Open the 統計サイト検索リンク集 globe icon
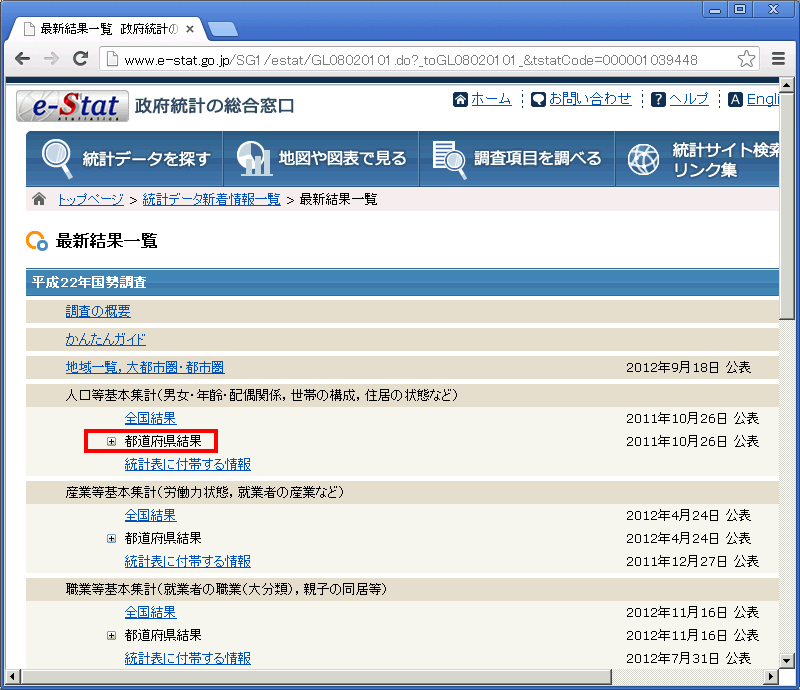800x690 pixels. [642, 158]
